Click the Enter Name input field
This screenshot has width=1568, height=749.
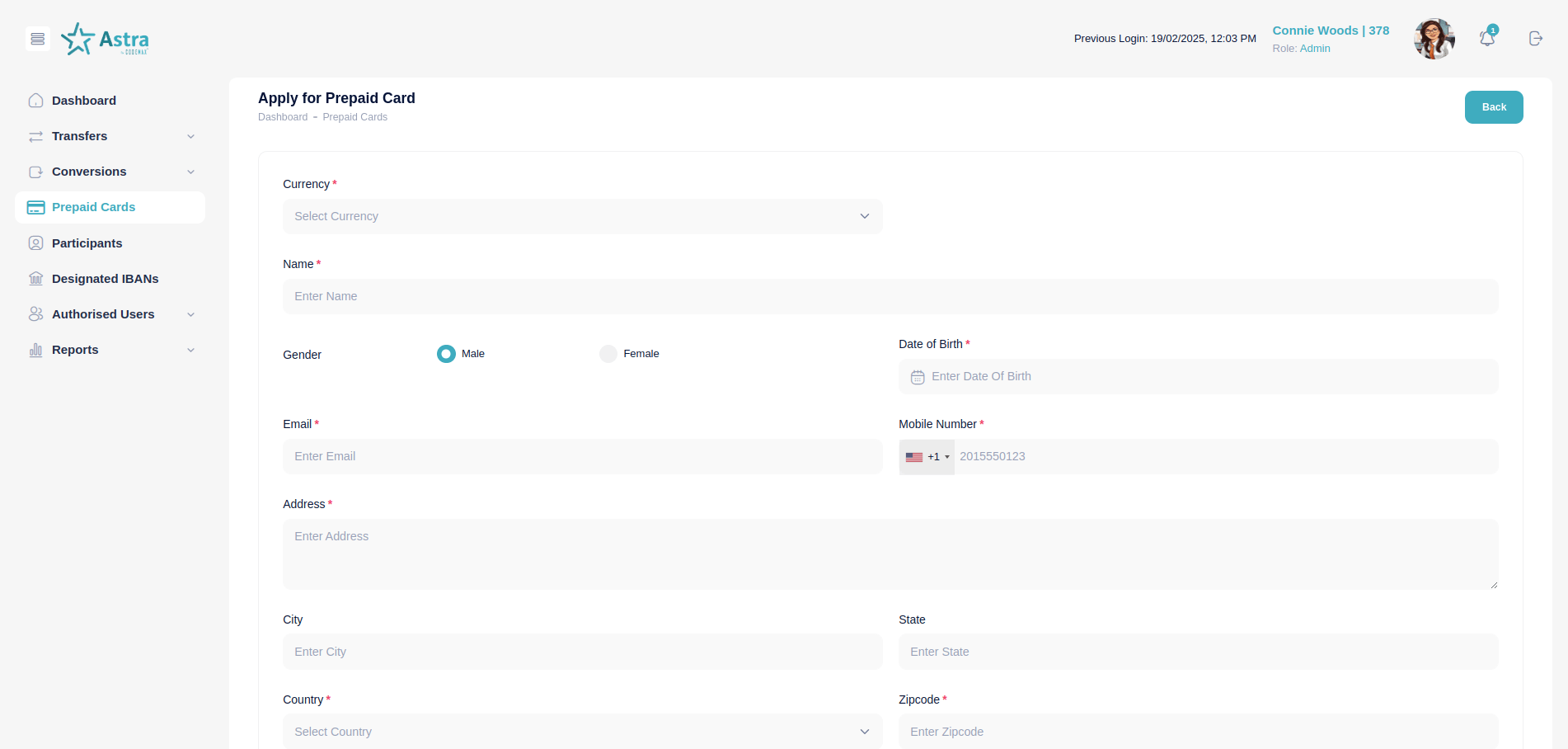pos(890,296)
